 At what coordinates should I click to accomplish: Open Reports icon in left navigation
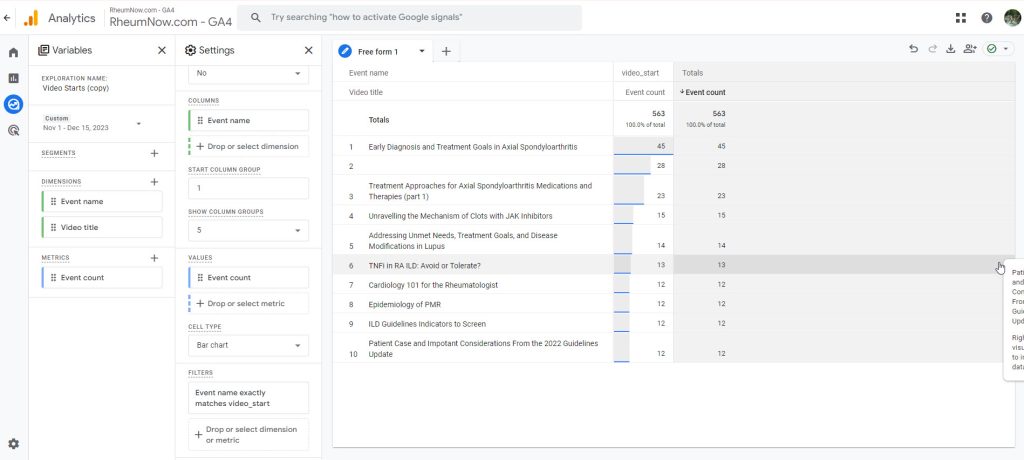14,78
